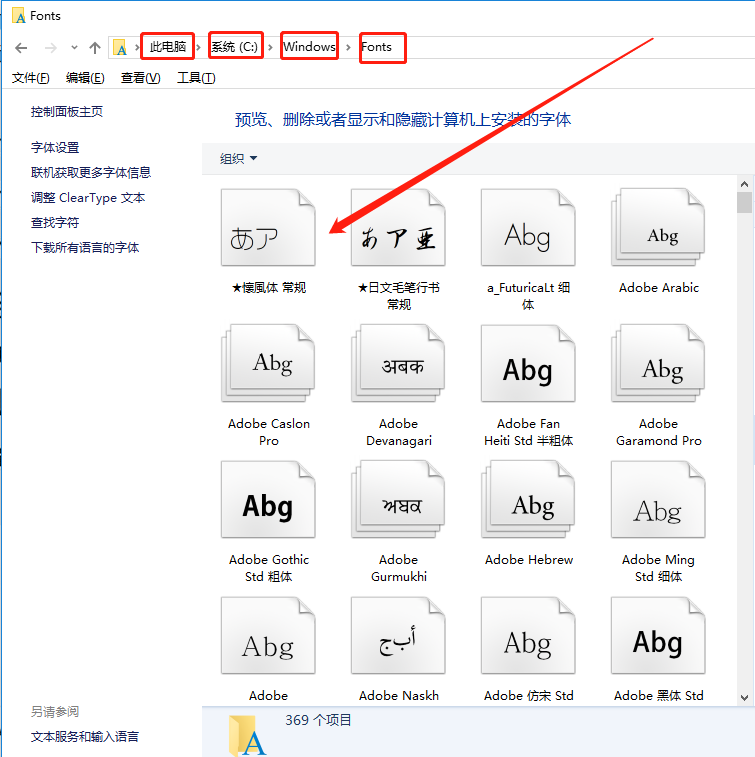This screenshot has height=757, width=755.
Task: Navigate to Windows in breadcrumb
Action: 309,47
